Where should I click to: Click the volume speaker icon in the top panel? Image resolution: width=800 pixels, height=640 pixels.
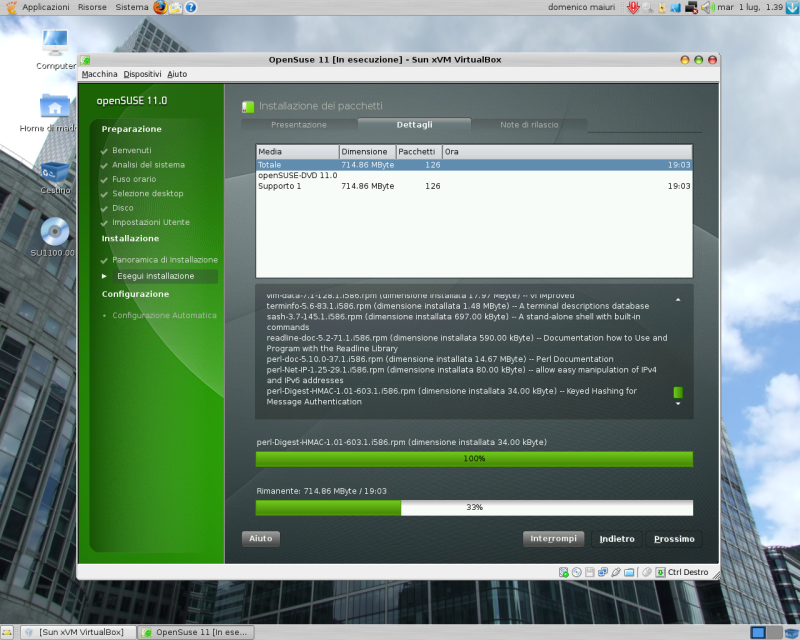(x=707, y=7)
